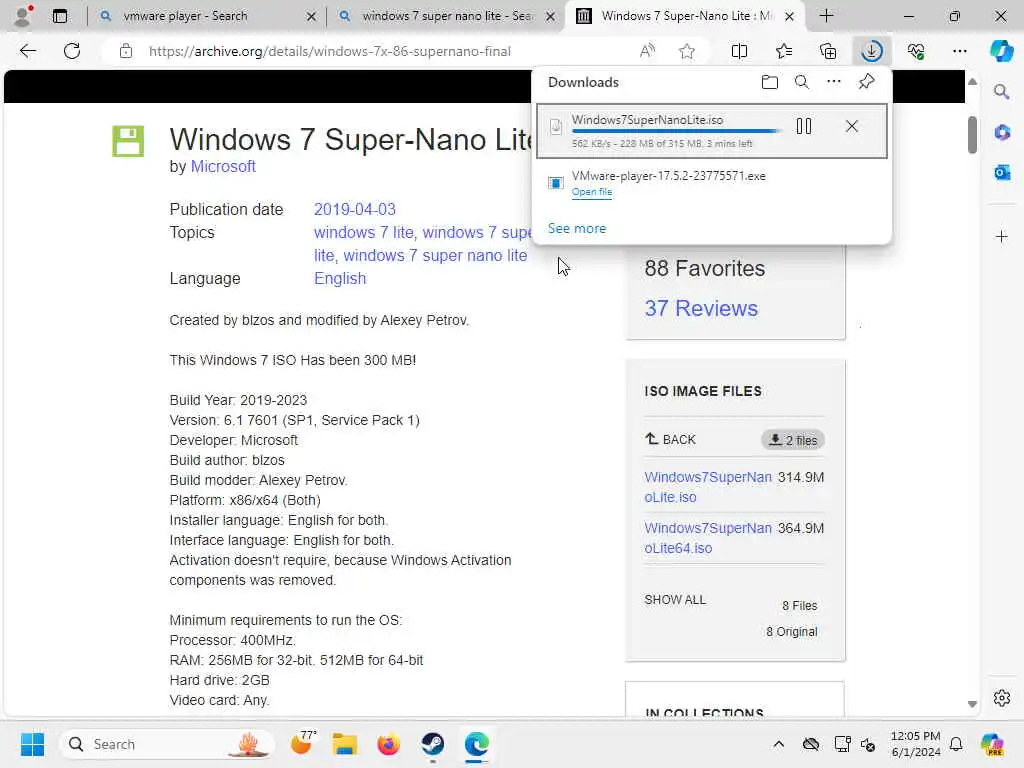1024x768 pixels.
Task: Add a sidebar app with plus icon
Action: coord(1002,236)
